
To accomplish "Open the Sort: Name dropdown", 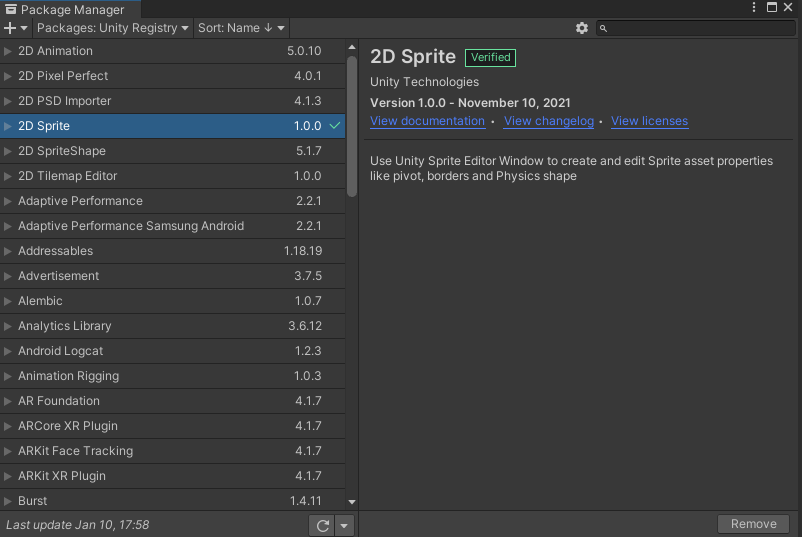I will pos(240,28).
